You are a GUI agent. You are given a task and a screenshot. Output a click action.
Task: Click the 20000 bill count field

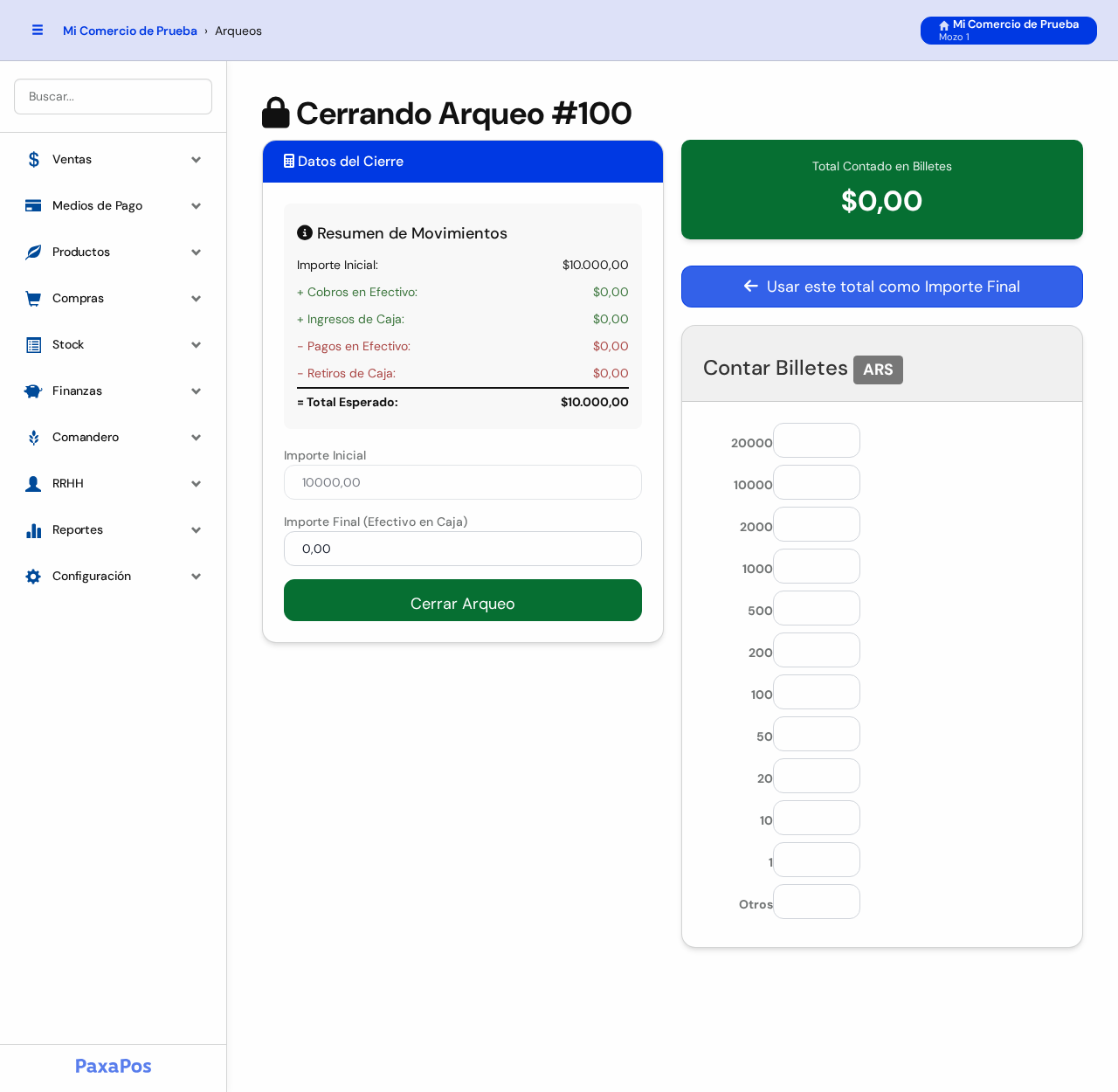pos(817,440)
